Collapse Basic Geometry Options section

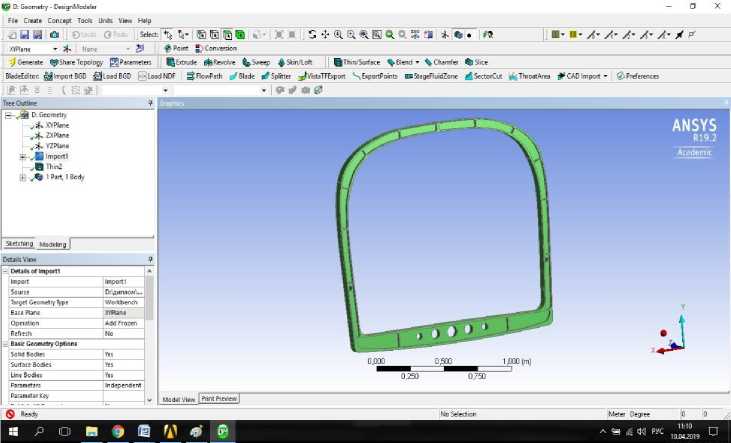[6, 344]
